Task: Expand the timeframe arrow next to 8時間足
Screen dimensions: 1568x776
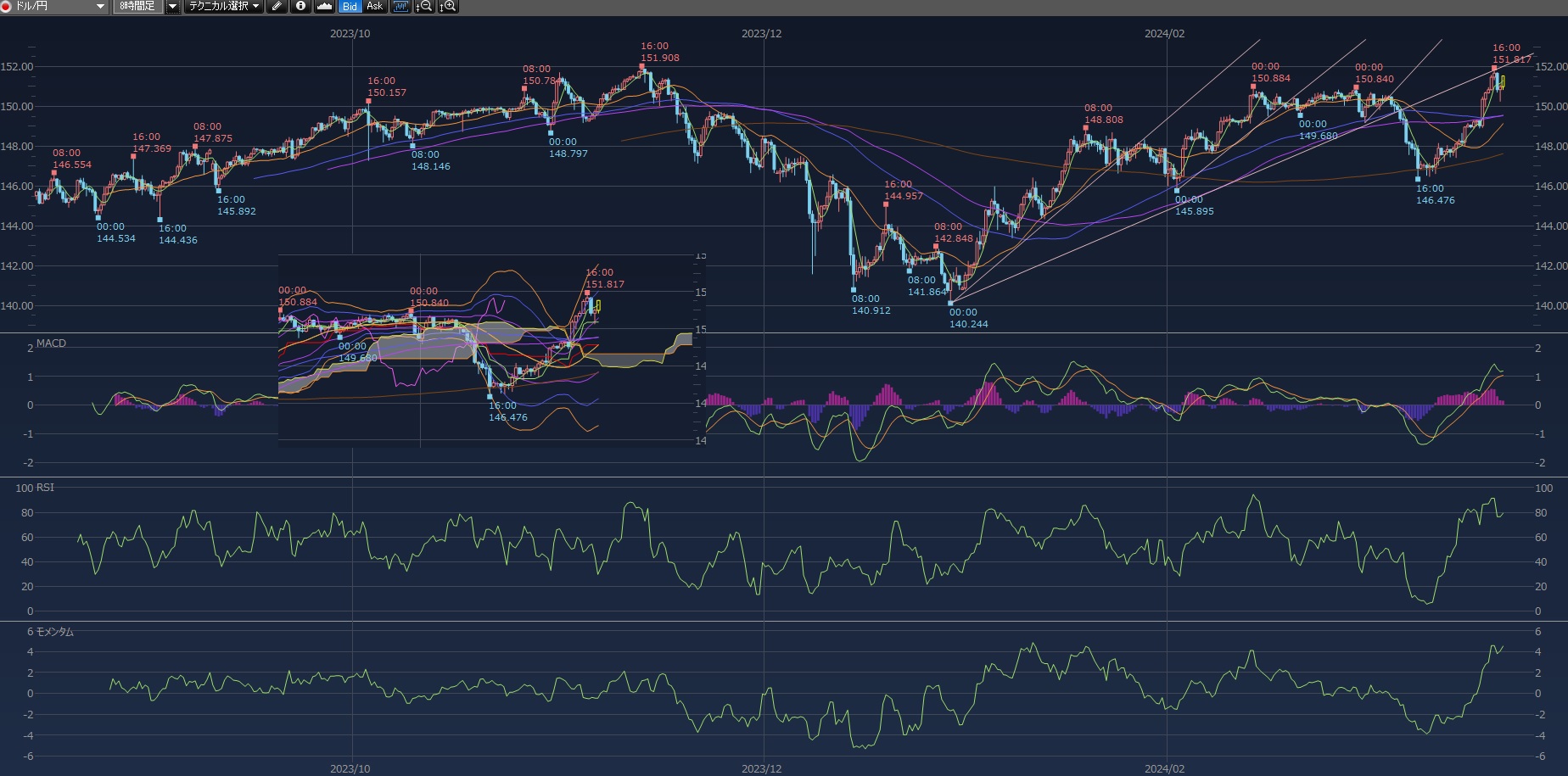Action: pos(172,7)
